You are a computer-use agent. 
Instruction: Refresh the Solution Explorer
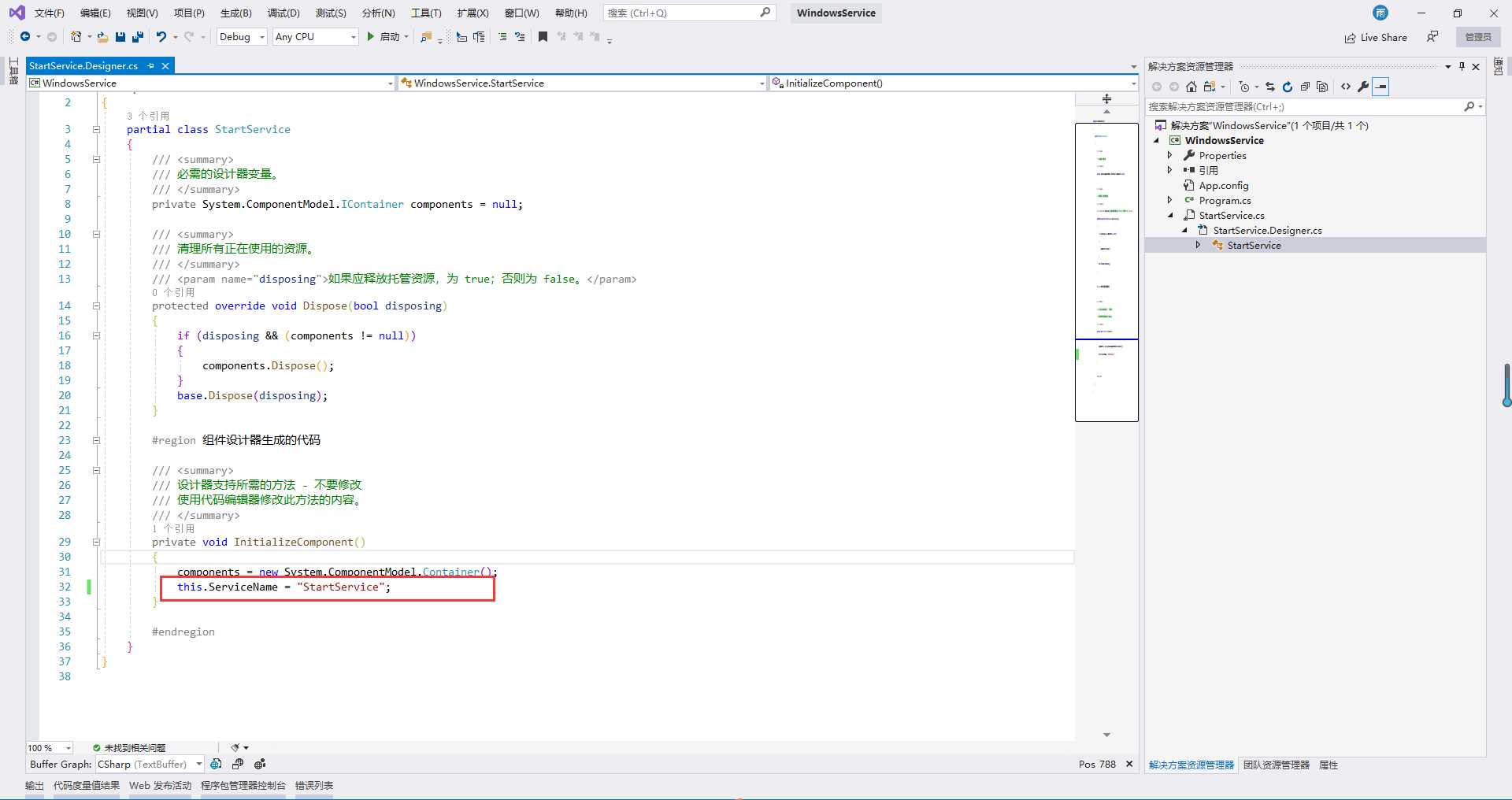click(x=1288, y=87)
